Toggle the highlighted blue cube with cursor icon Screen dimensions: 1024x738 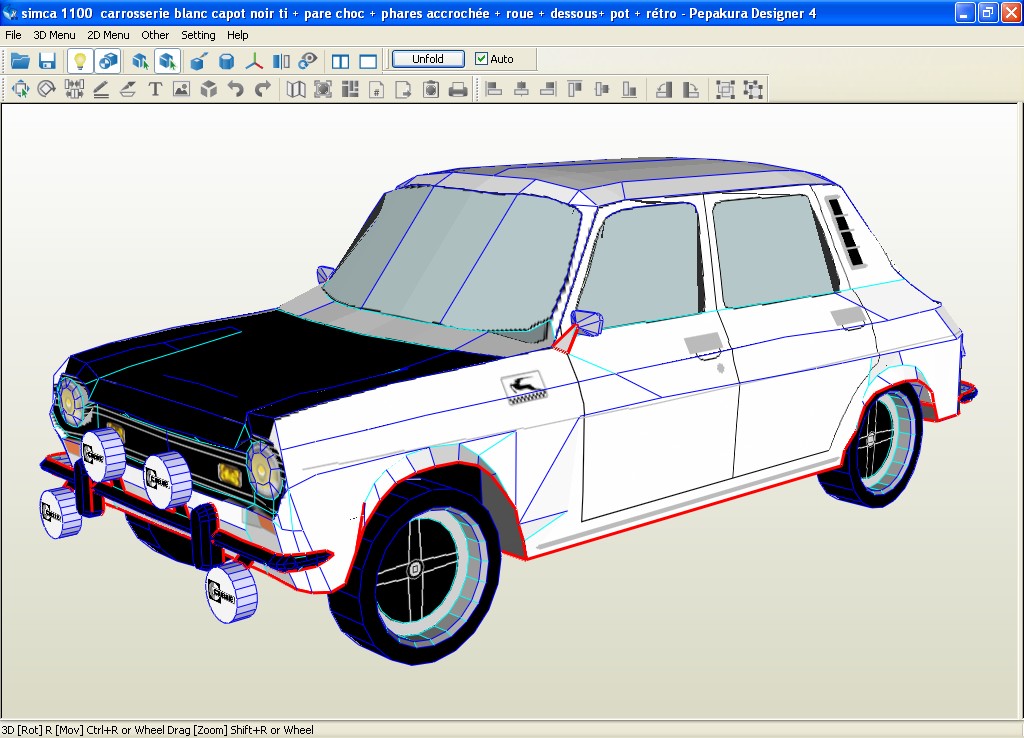(x=167, y=61)
